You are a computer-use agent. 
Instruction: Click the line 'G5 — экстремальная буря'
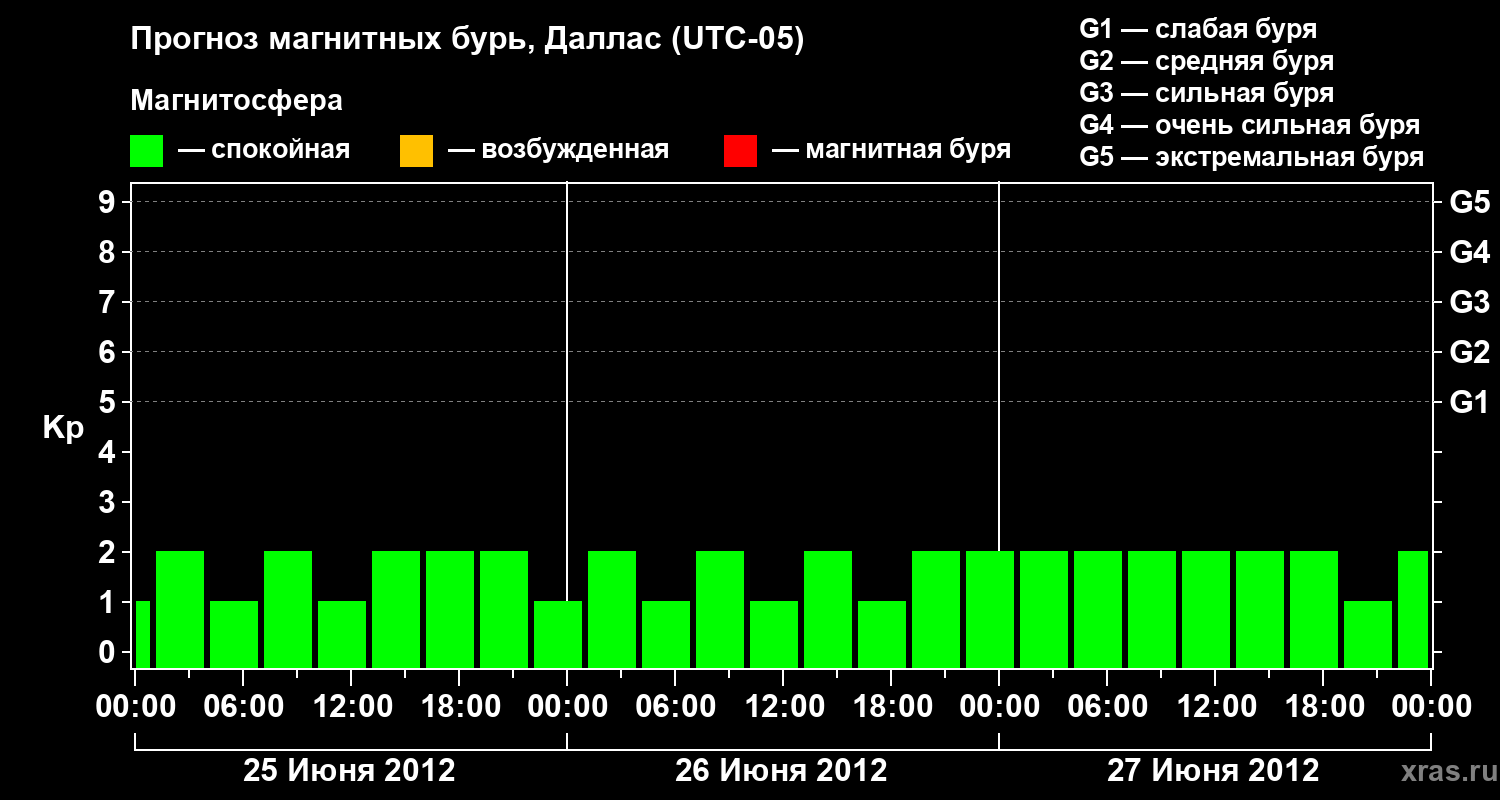point(1251,157)
